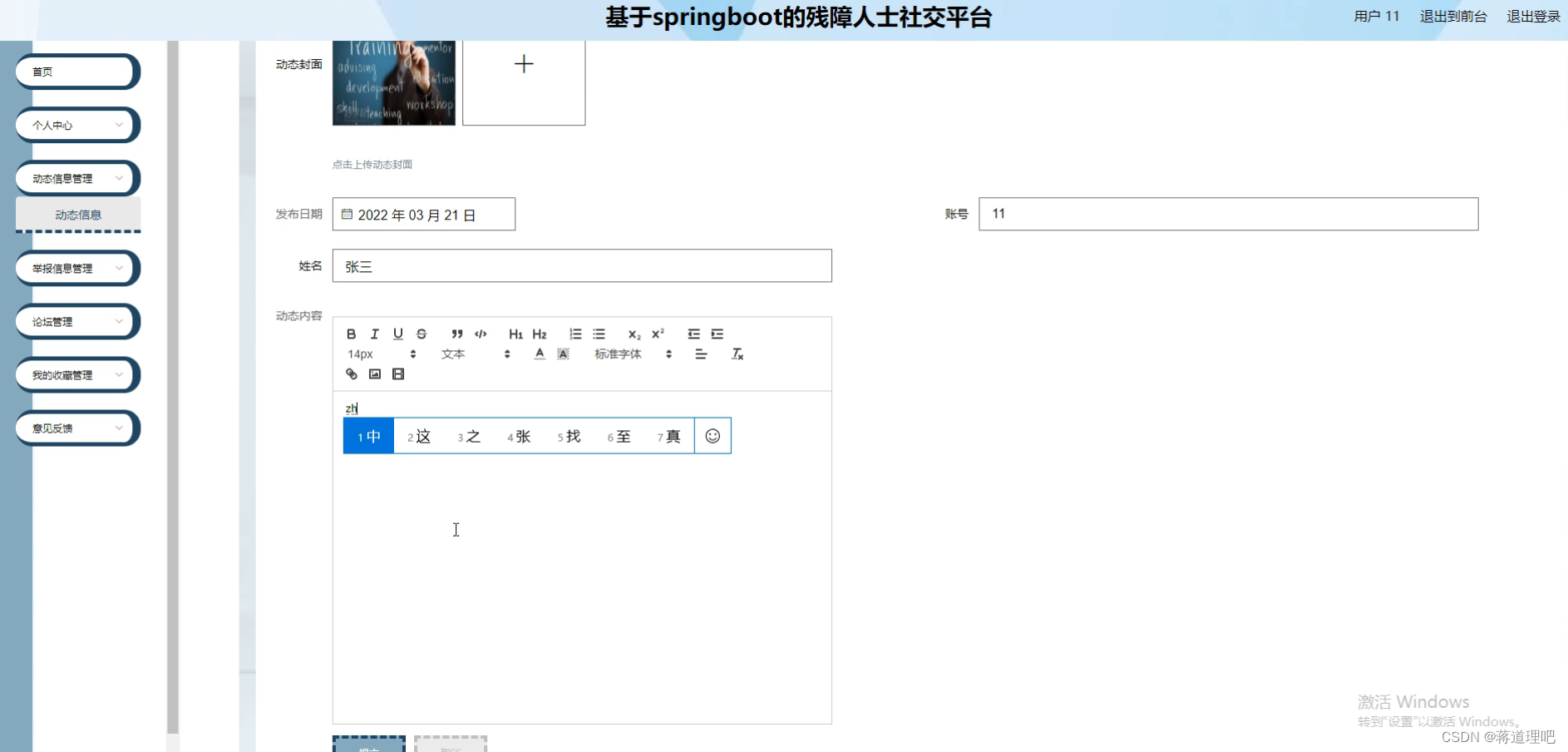The height and width of the screenshot is (752, 1568).
Task: Open the code view icon
Action: 480,334
